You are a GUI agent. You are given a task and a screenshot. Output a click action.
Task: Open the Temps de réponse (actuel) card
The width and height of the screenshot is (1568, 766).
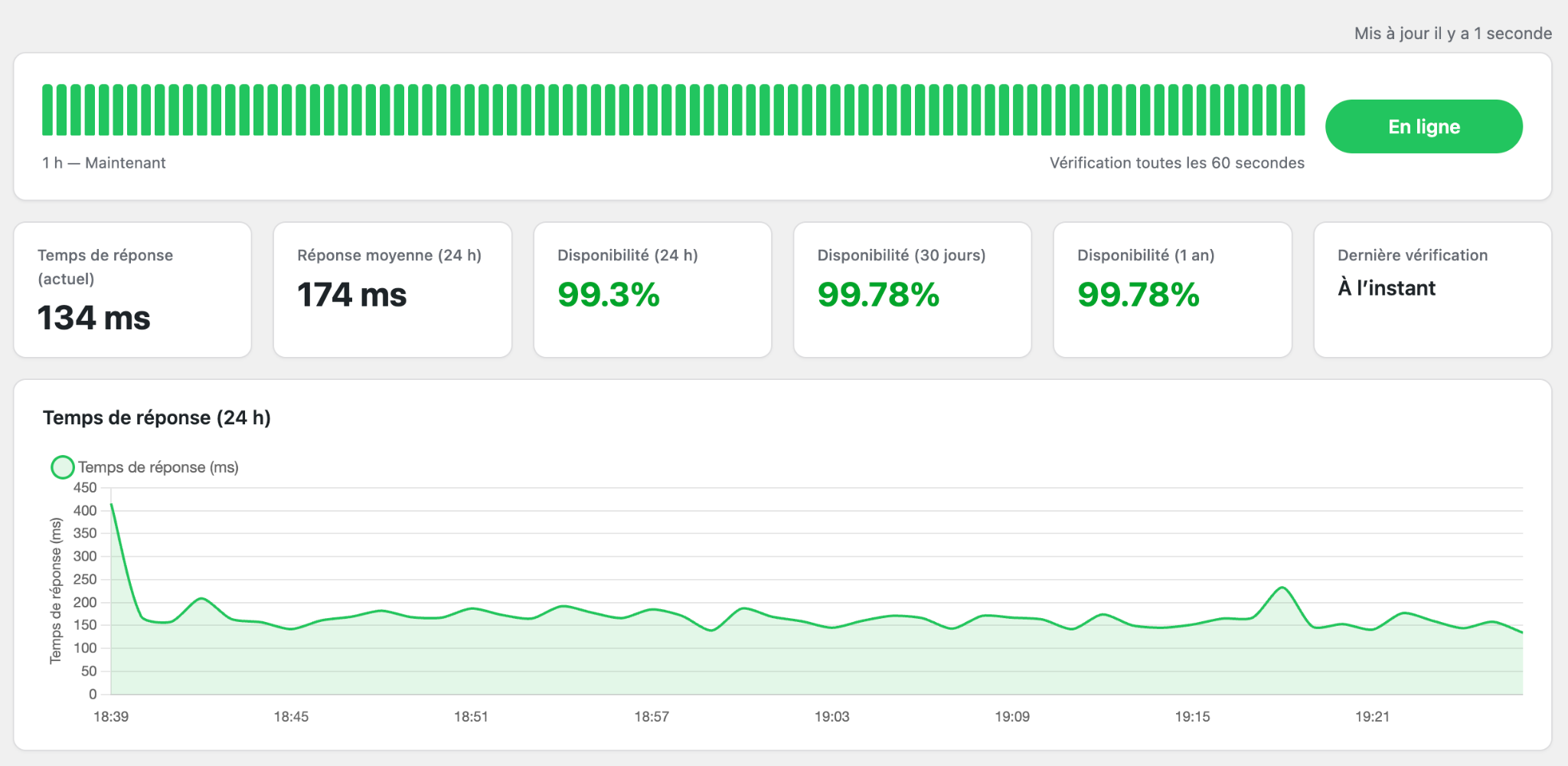coord(132,290)
